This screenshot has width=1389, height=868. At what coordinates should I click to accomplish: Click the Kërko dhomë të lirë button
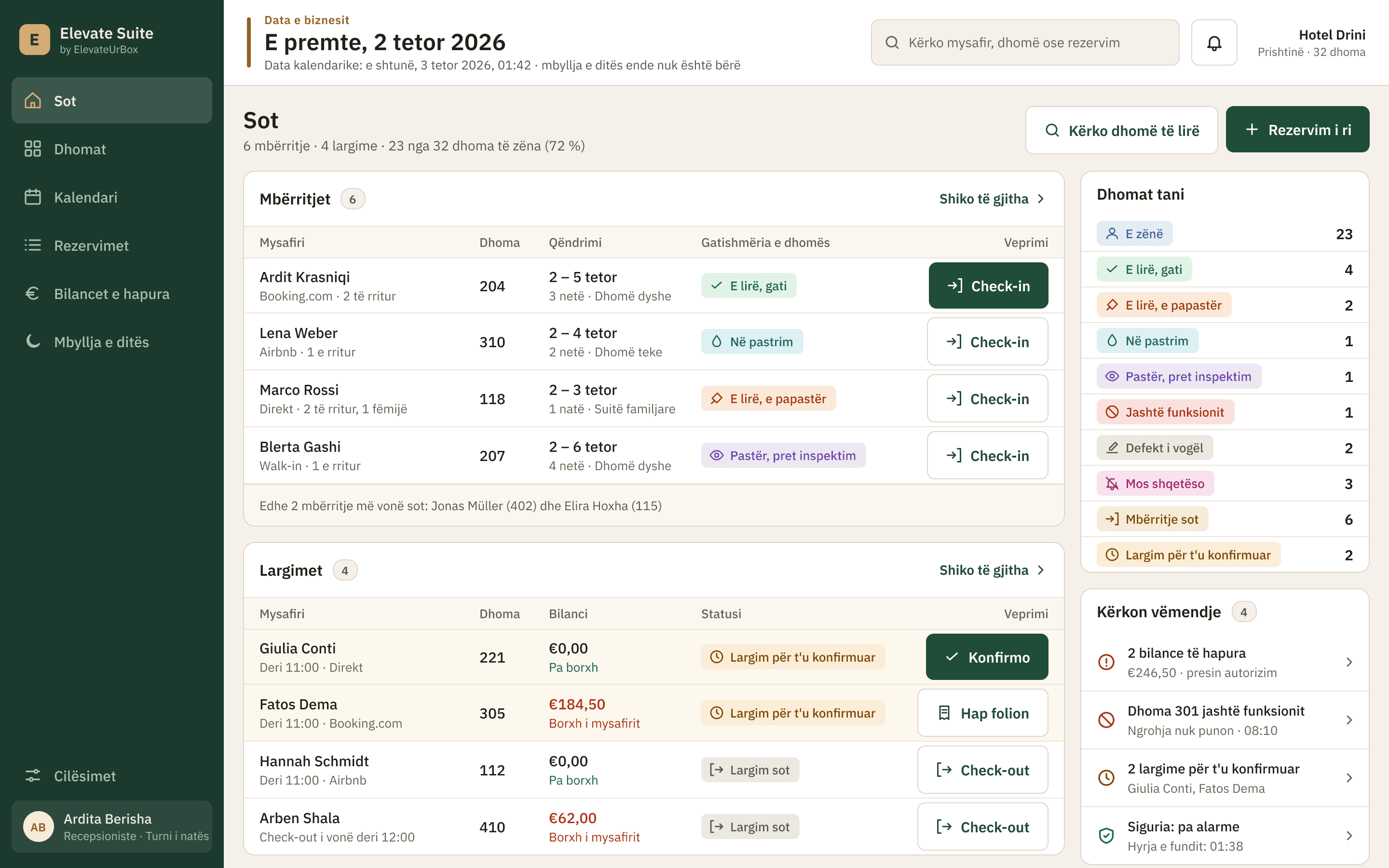pos(1121,130)
